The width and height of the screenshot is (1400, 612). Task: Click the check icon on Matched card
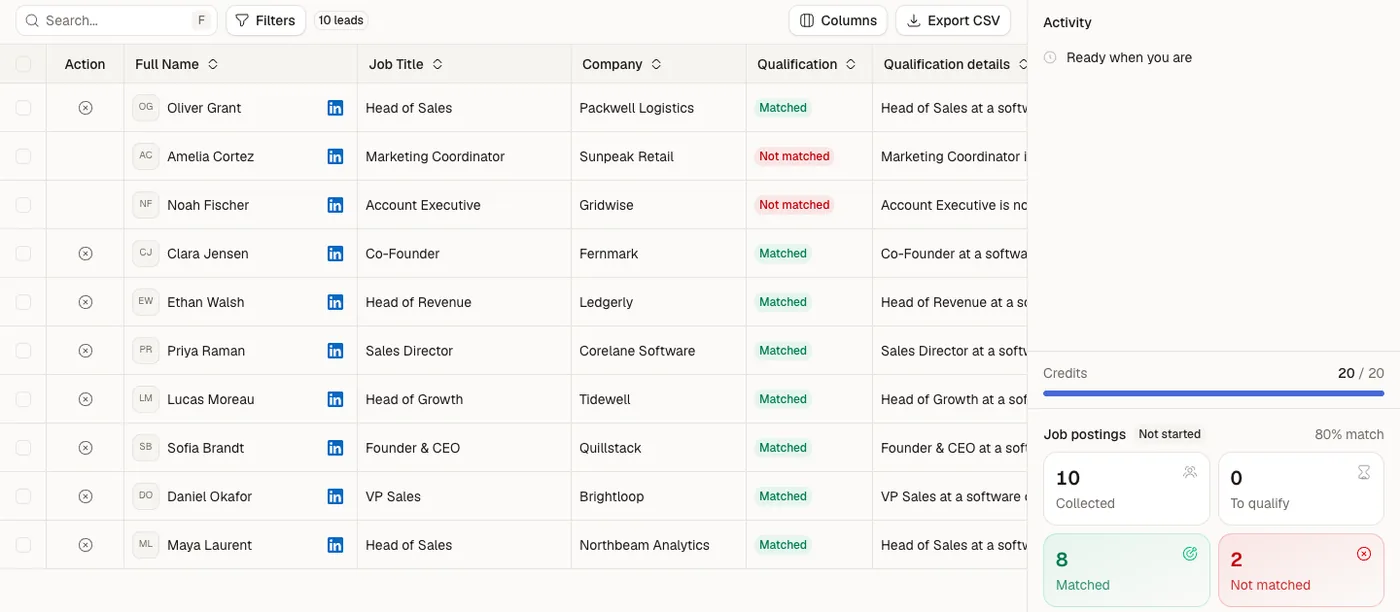(1190, 554)
